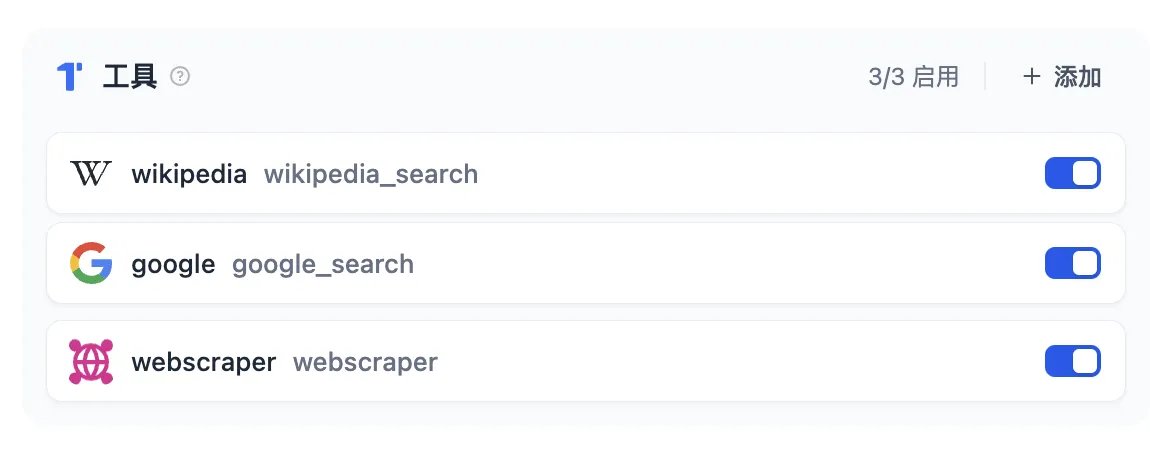Click empty space in the google row
1150x470 pixels.
pyautogui.click(x=720, y=264)
